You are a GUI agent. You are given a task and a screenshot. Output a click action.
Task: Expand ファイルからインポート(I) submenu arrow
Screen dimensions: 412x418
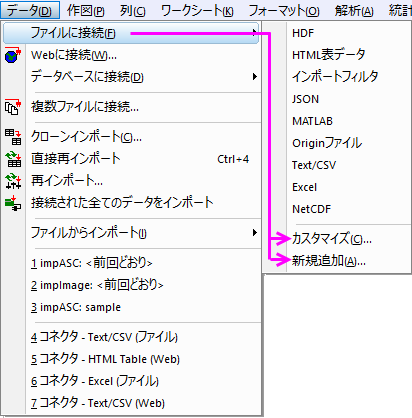pyautogui.click(x=255, y=233)
